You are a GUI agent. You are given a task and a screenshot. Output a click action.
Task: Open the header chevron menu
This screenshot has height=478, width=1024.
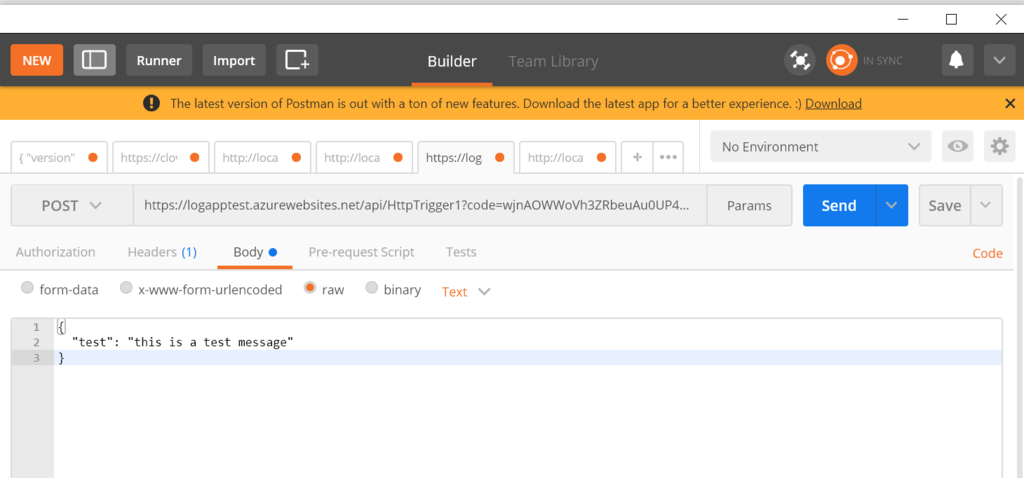tap(999, 60)
